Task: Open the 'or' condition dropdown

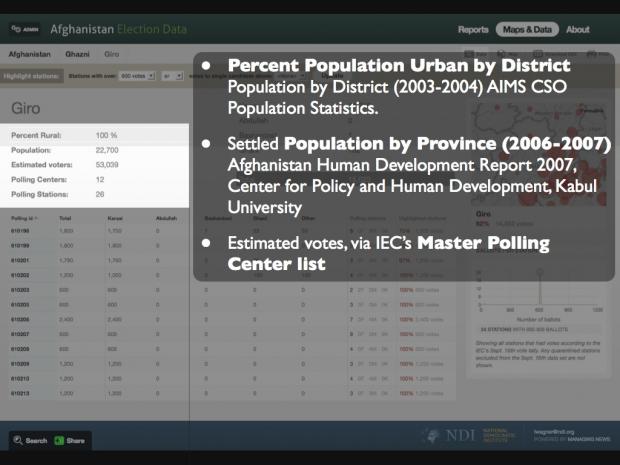Action: [172, 76]
